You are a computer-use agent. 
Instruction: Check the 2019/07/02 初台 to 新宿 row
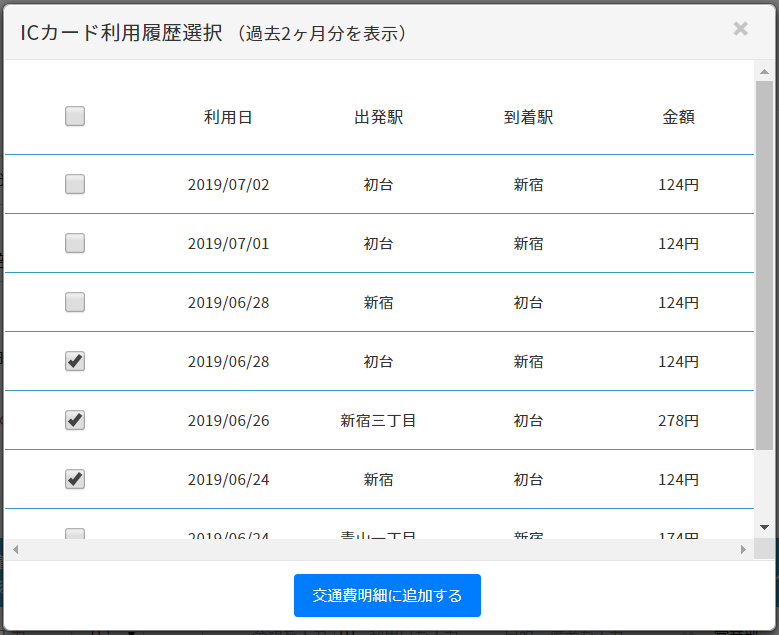[75, 184]
